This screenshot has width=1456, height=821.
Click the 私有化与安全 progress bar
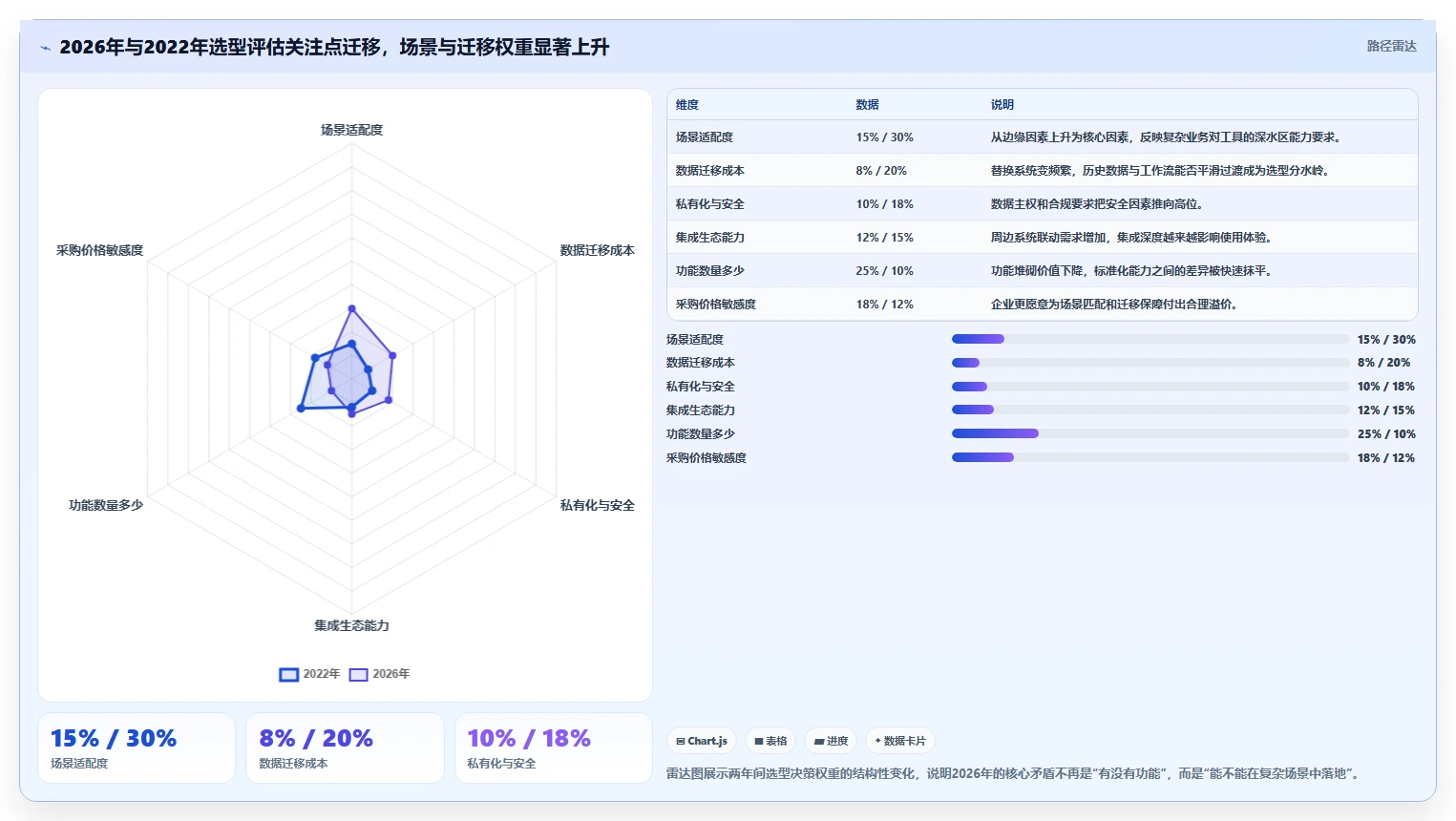click(1150, 387)
